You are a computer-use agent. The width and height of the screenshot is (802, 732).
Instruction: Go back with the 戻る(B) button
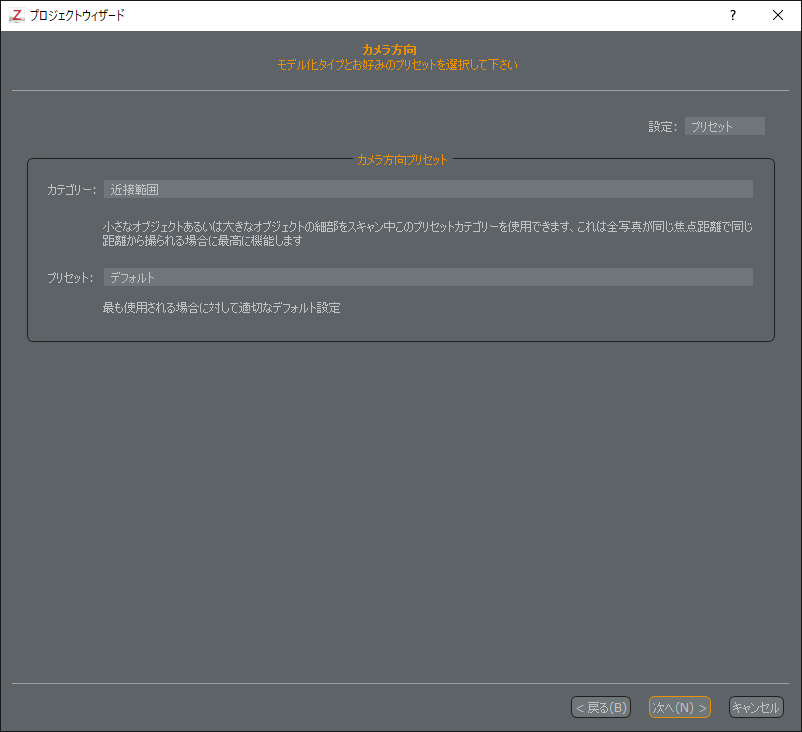pyautogui.click(x=600, y=707)
